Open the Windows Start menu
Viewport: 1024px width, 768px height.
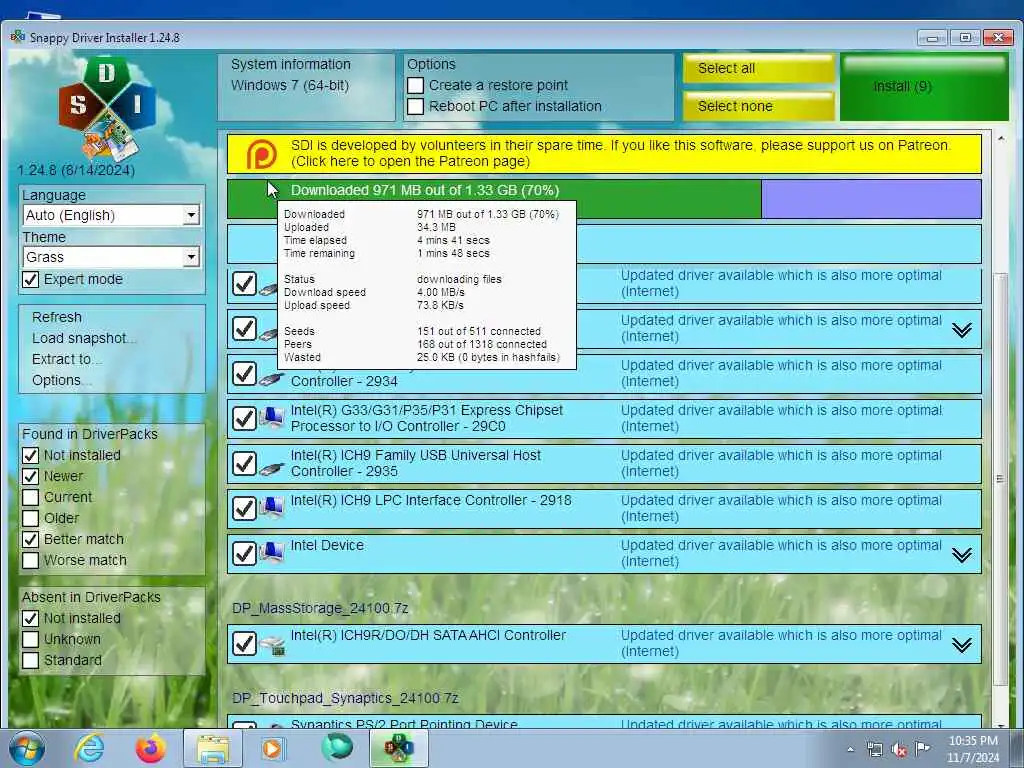click(x=26, y=749)
